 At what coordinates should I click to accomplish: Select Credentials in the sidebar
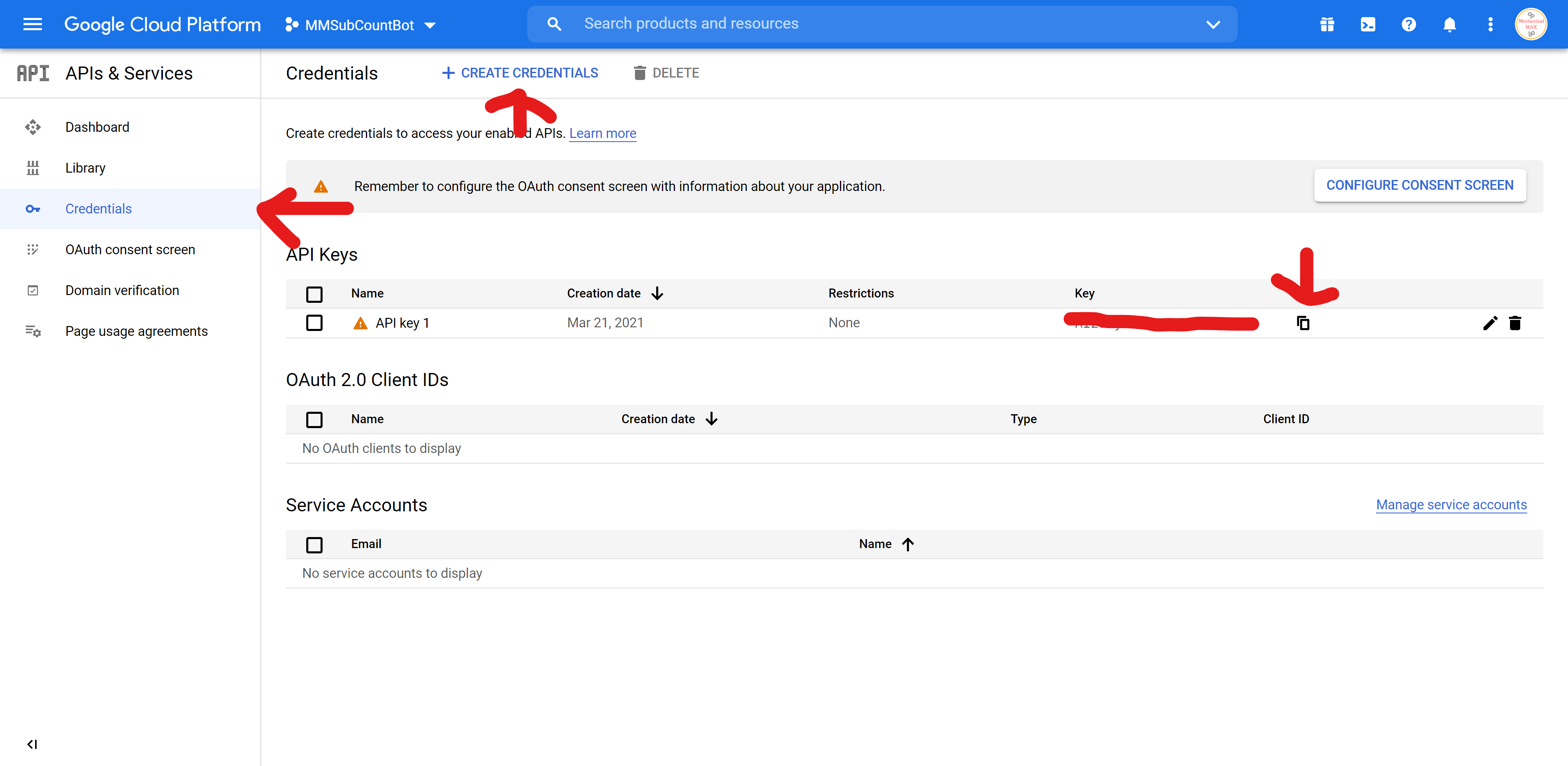tap(130, 209)
